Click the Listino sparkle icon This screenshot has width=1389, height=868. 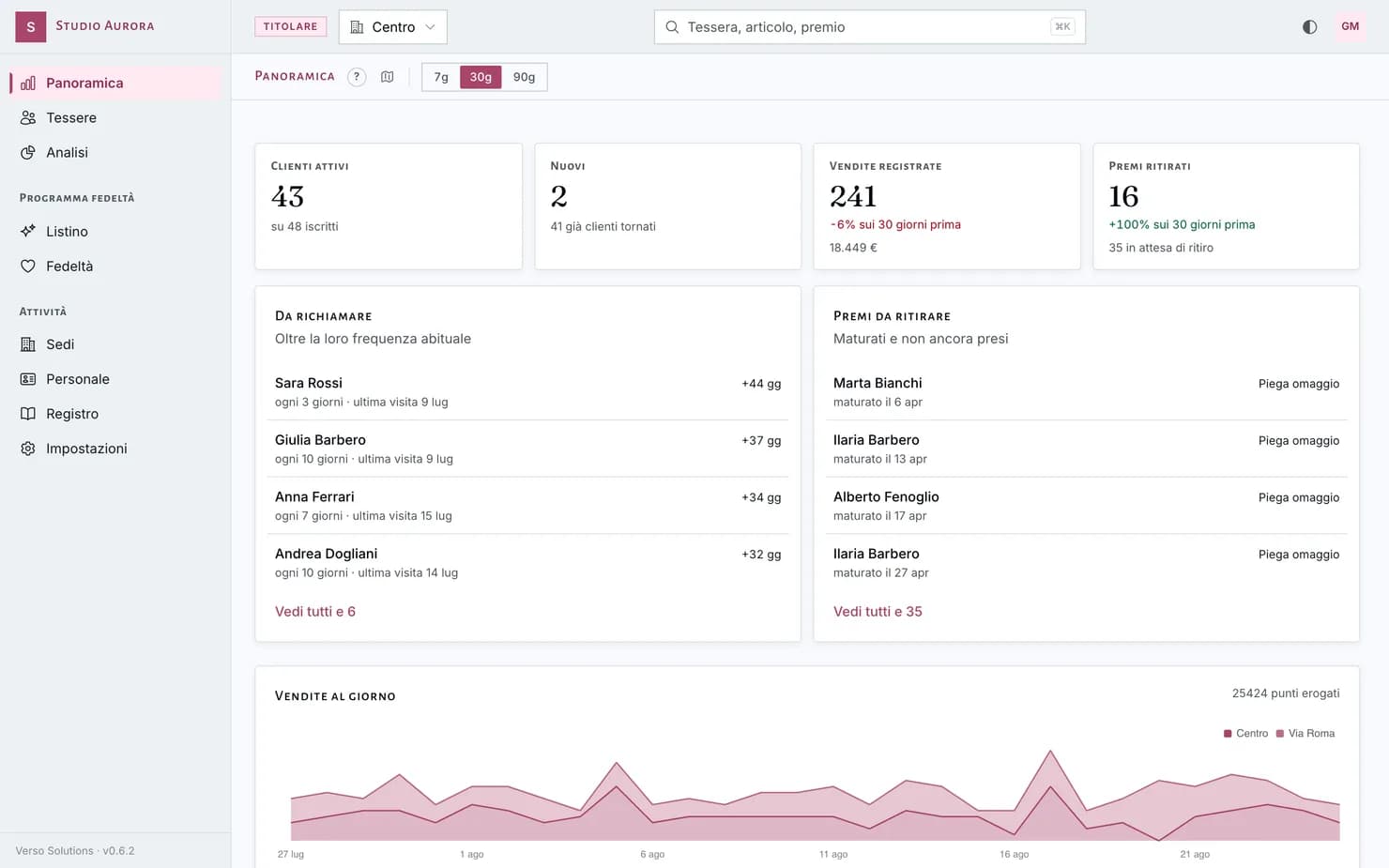tap(28, 231)
